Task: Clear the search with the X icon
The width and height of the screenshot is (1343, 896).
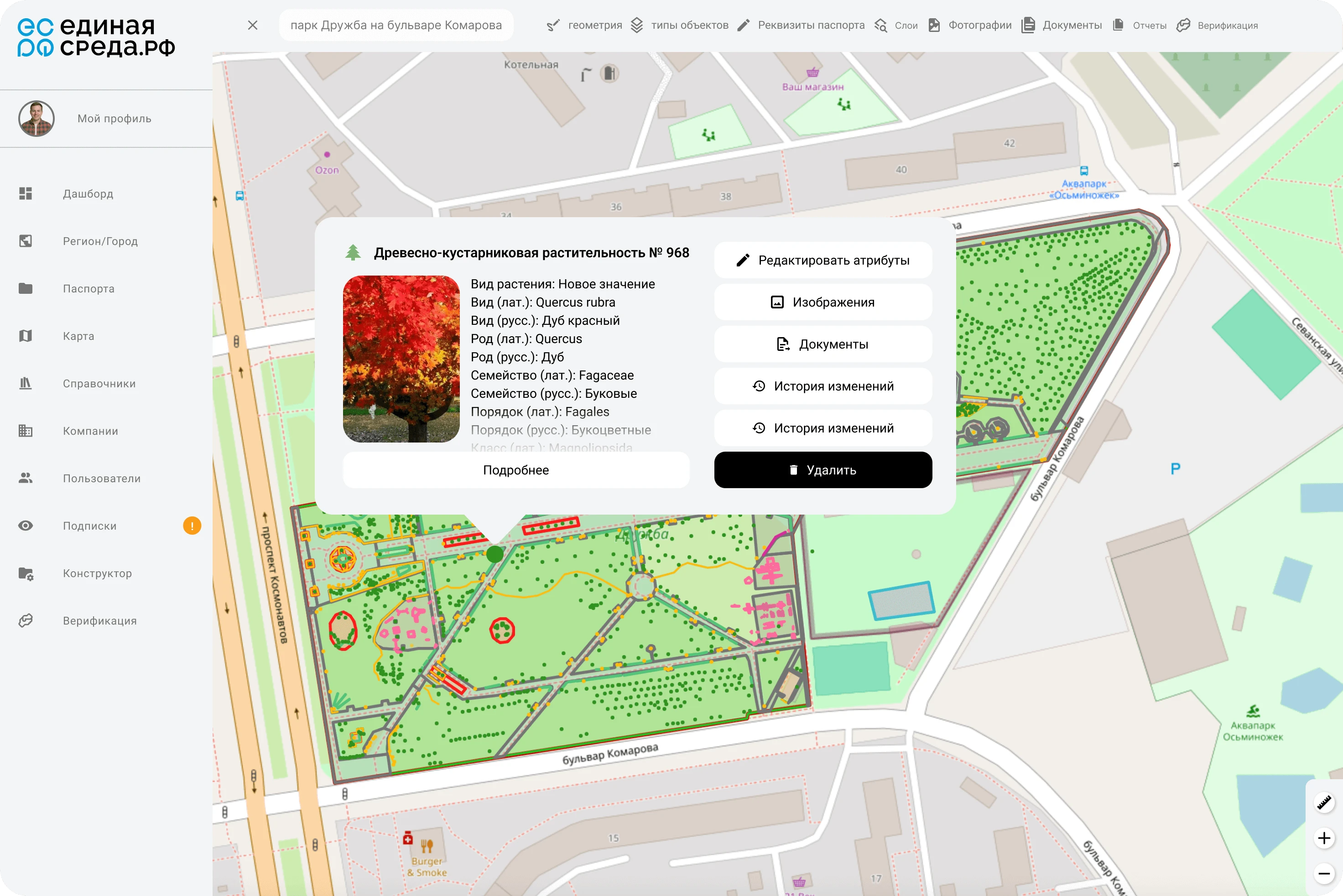Action: point(253,25)
